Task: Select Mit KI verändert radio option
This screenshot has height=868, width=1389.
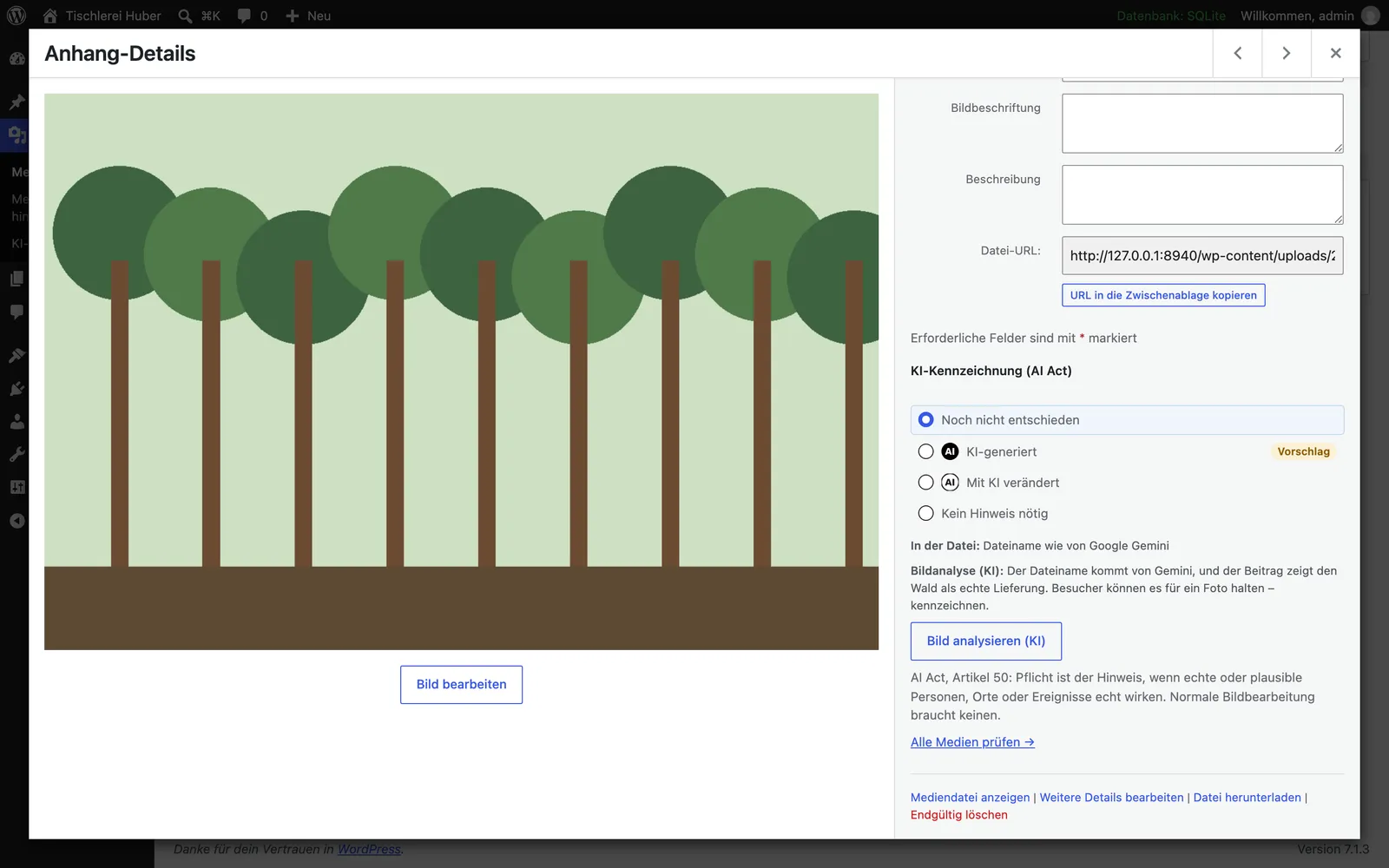Action: pos(926,483)
